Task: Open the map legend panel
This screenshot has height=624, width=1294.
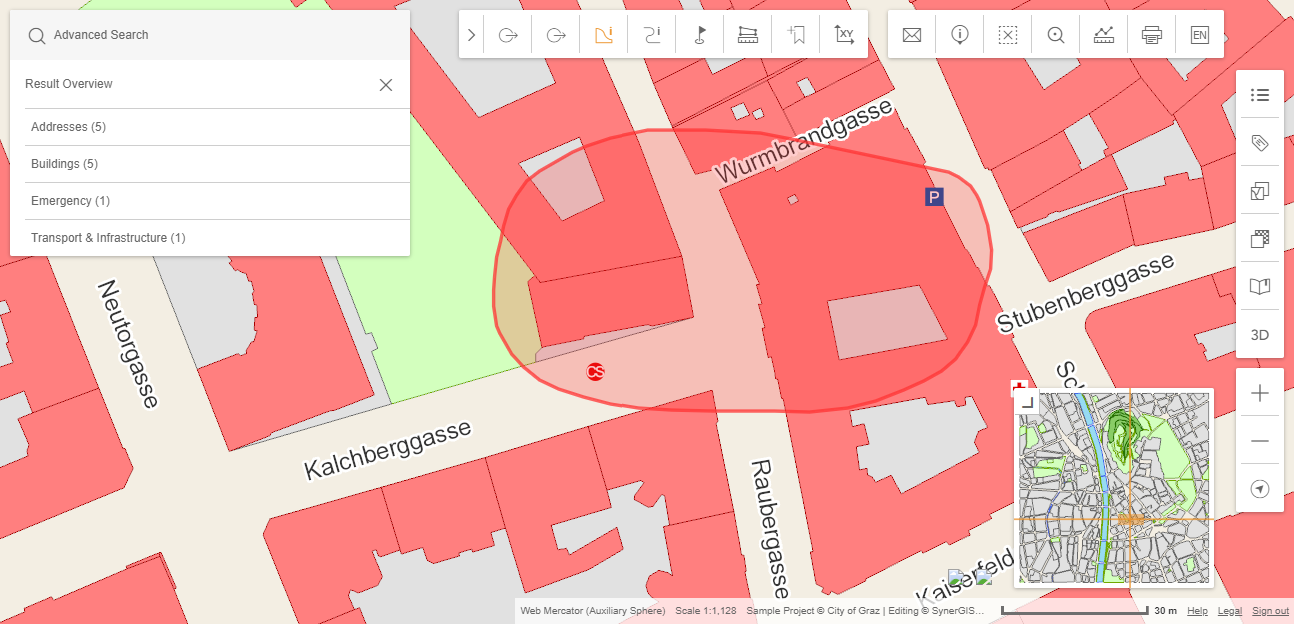Action: [x=1259, y=94]
